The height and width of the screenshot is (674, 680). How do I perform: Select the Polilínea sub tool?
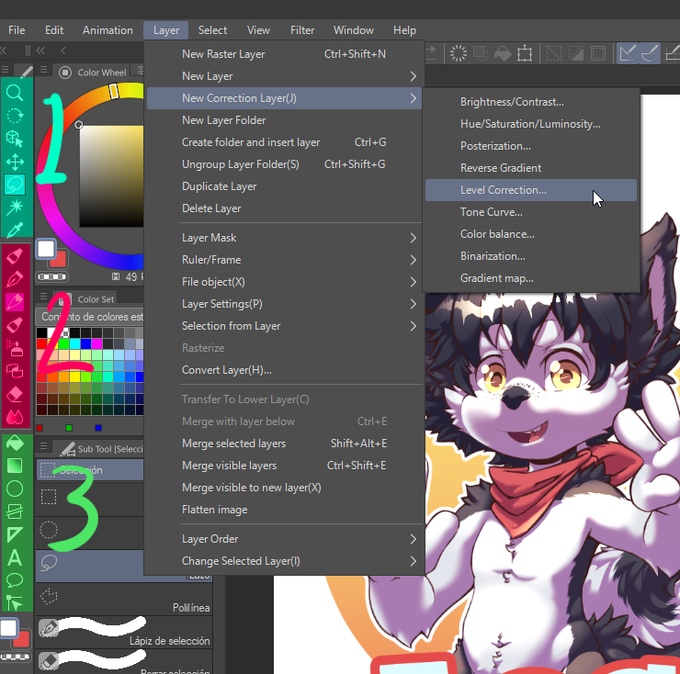[124, 599]
